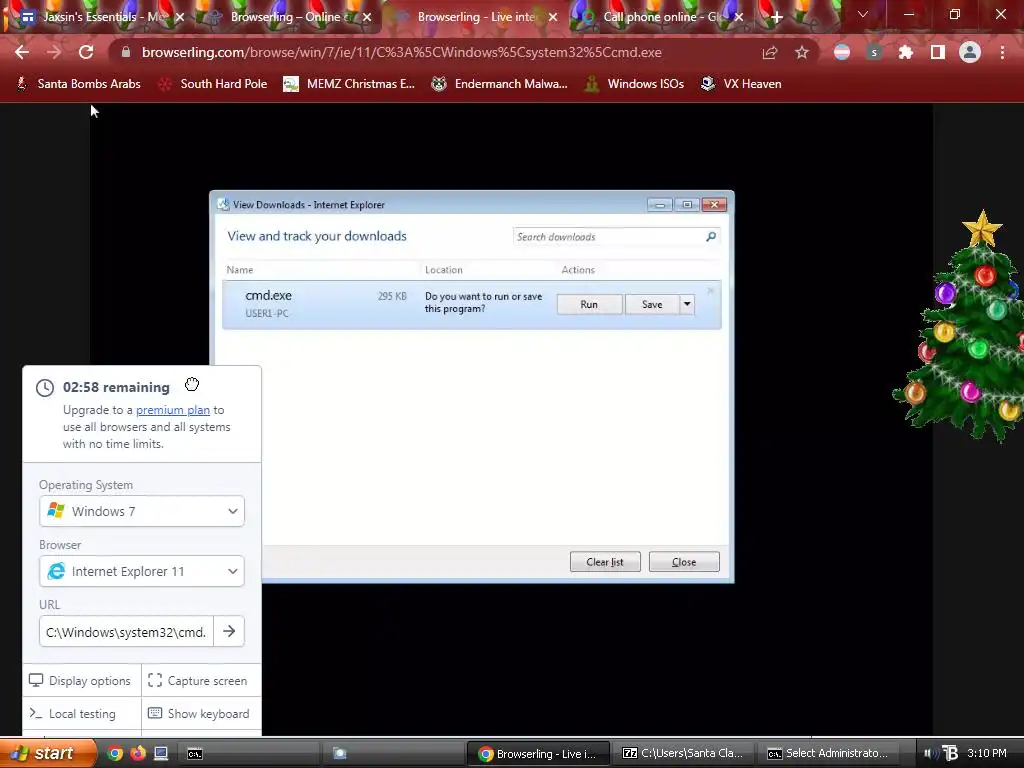Click the Actions column header
Image resolution: width=1024 pixels, height=768 pixels.
click(x=578, y=270)
